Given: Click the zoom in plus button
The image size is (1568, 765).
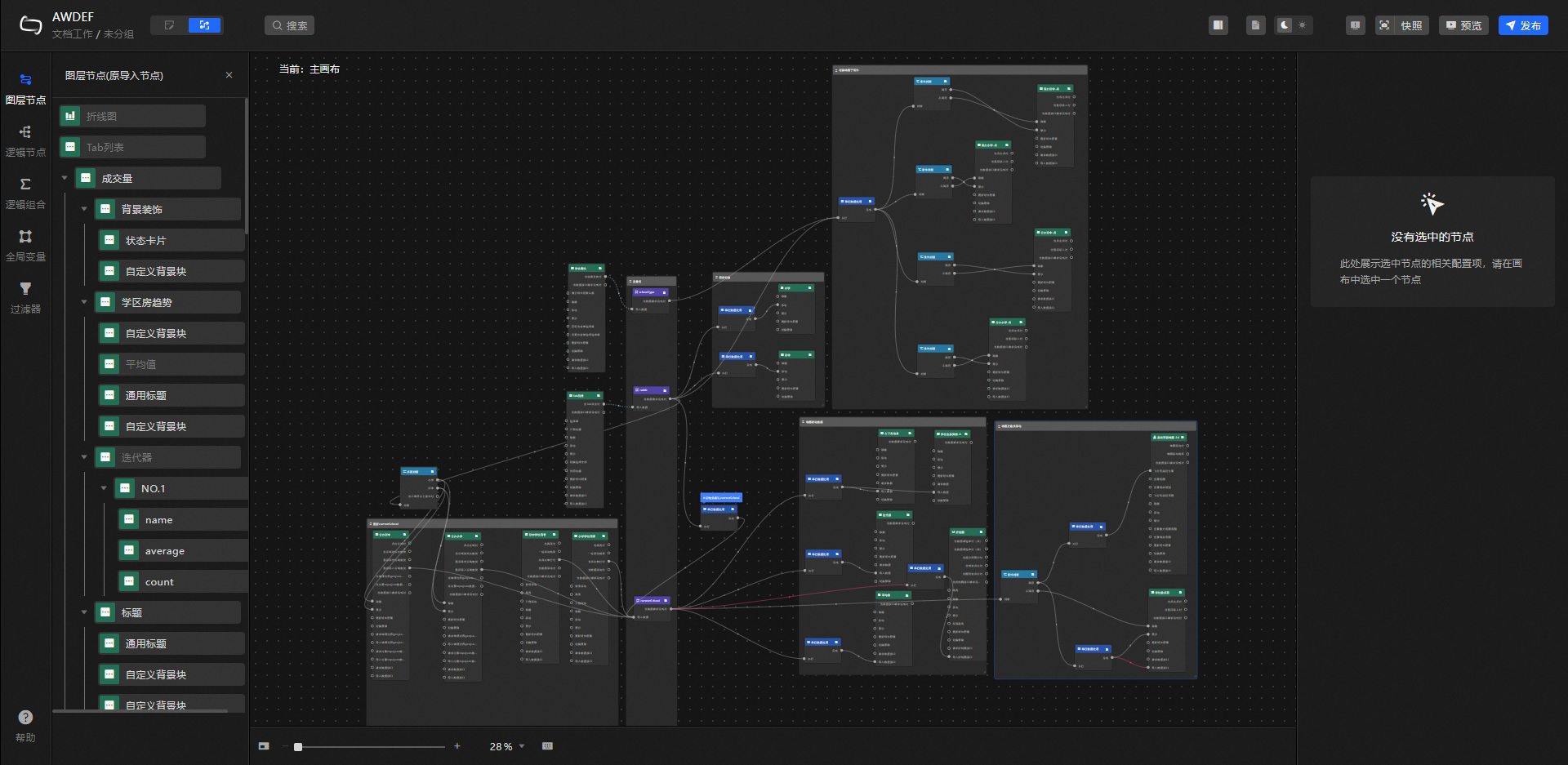Looking at the screenshot, I should coord(457,746).
